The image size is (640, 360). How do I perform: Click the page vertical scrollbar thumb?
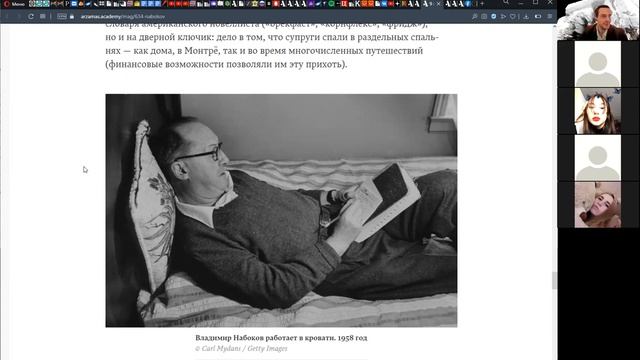(554, 280)
